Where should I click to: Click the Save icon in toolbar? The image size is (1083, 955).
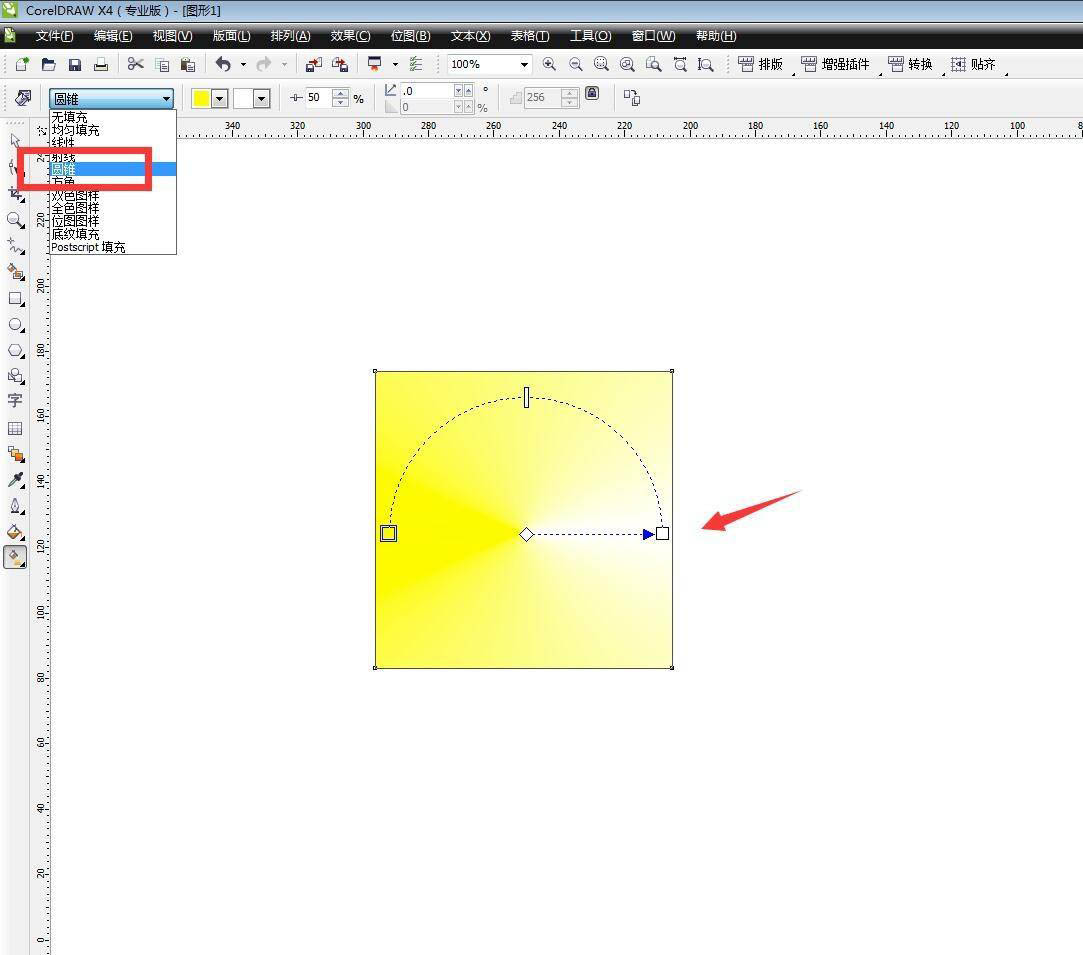coord(75,64)
